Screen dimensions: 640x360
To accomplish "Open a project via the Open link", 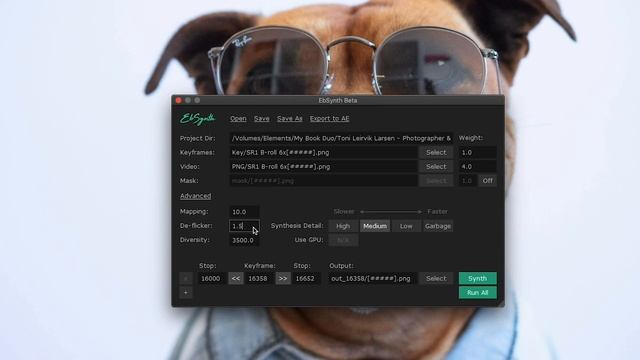I will coord(238,118).
